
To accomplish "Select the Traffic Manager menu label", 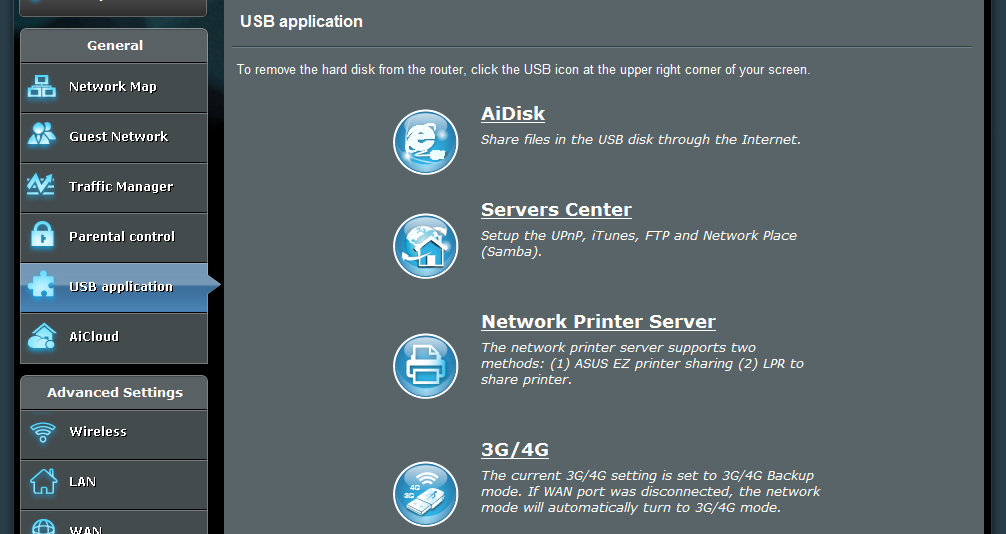I will [x=121, y=187].
